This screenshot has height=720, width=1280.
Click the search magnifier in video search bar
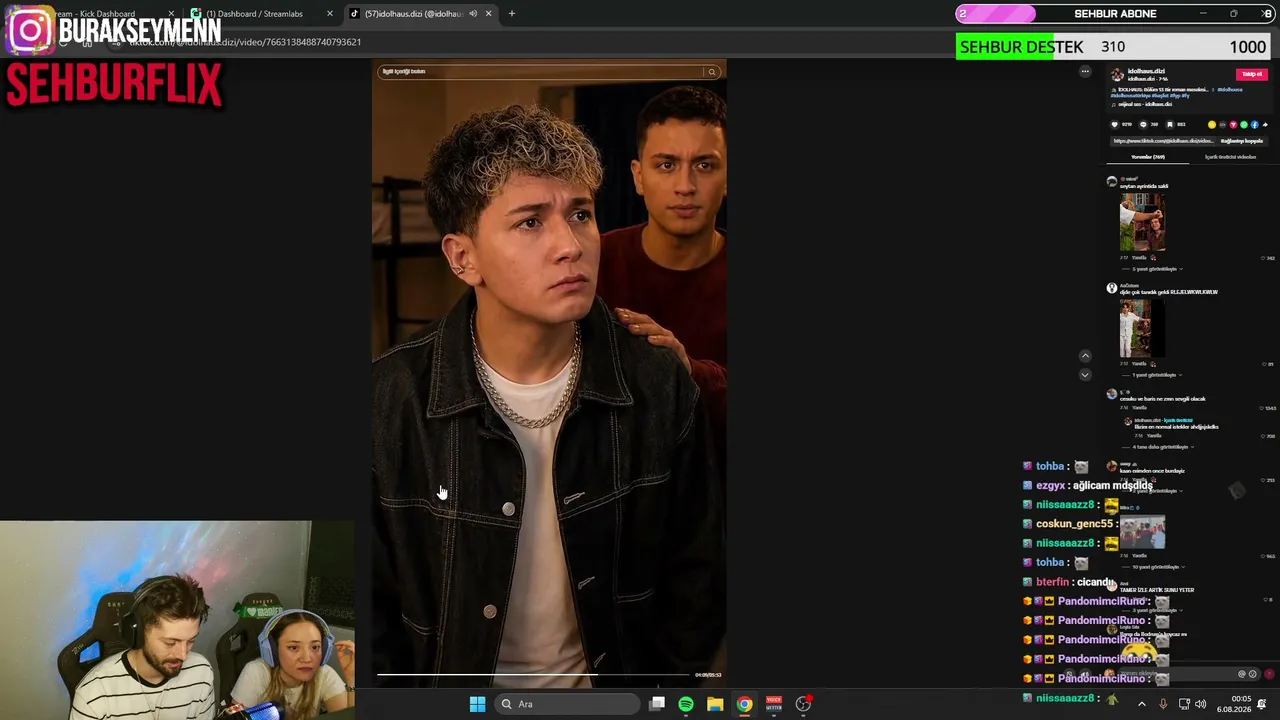[712, 72]
